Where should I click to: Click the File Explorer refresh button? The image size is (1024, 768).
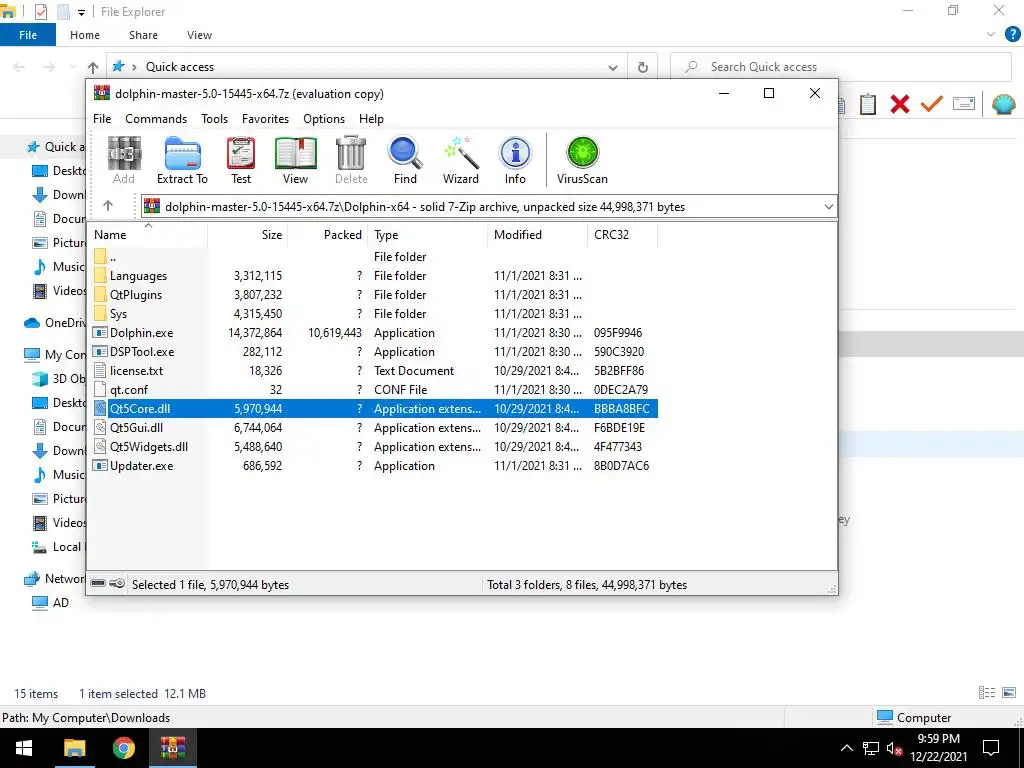pyautogui.click(x=643, y=67)
